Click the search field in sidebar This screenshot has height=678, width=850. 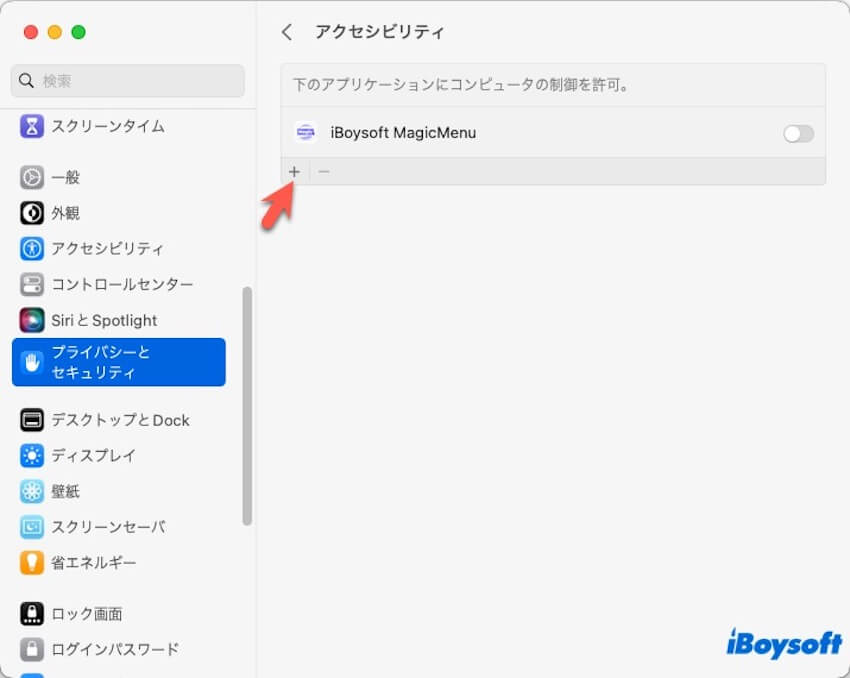128,81
